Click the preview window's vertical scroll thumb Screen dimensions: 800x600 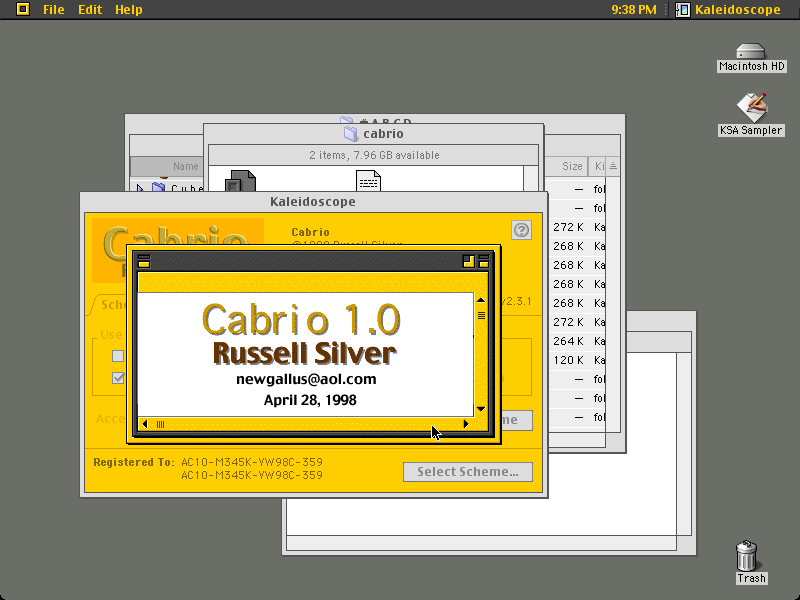point(481,316)
